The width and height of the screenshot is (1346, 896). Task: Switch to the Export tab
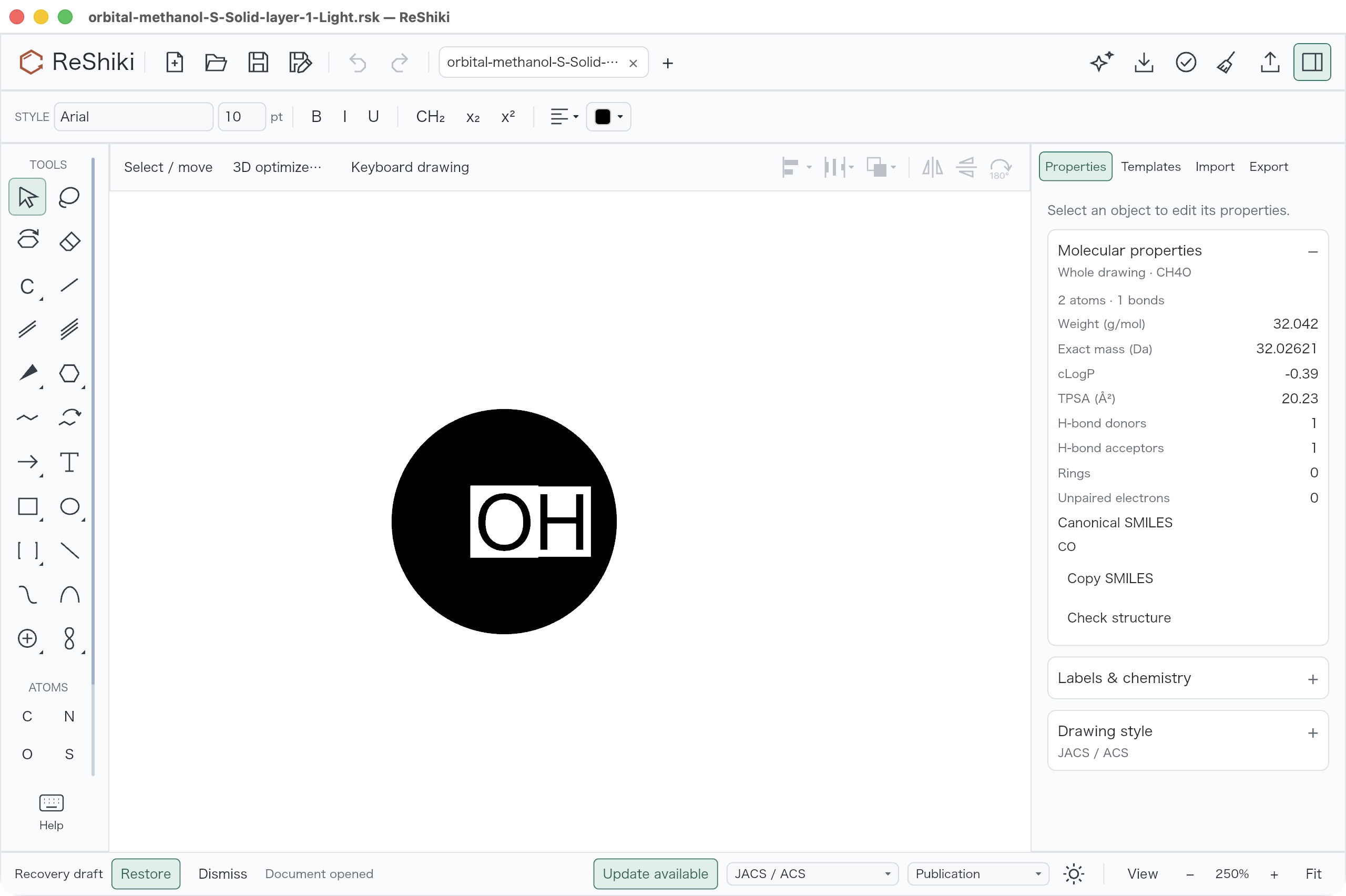1268,166
